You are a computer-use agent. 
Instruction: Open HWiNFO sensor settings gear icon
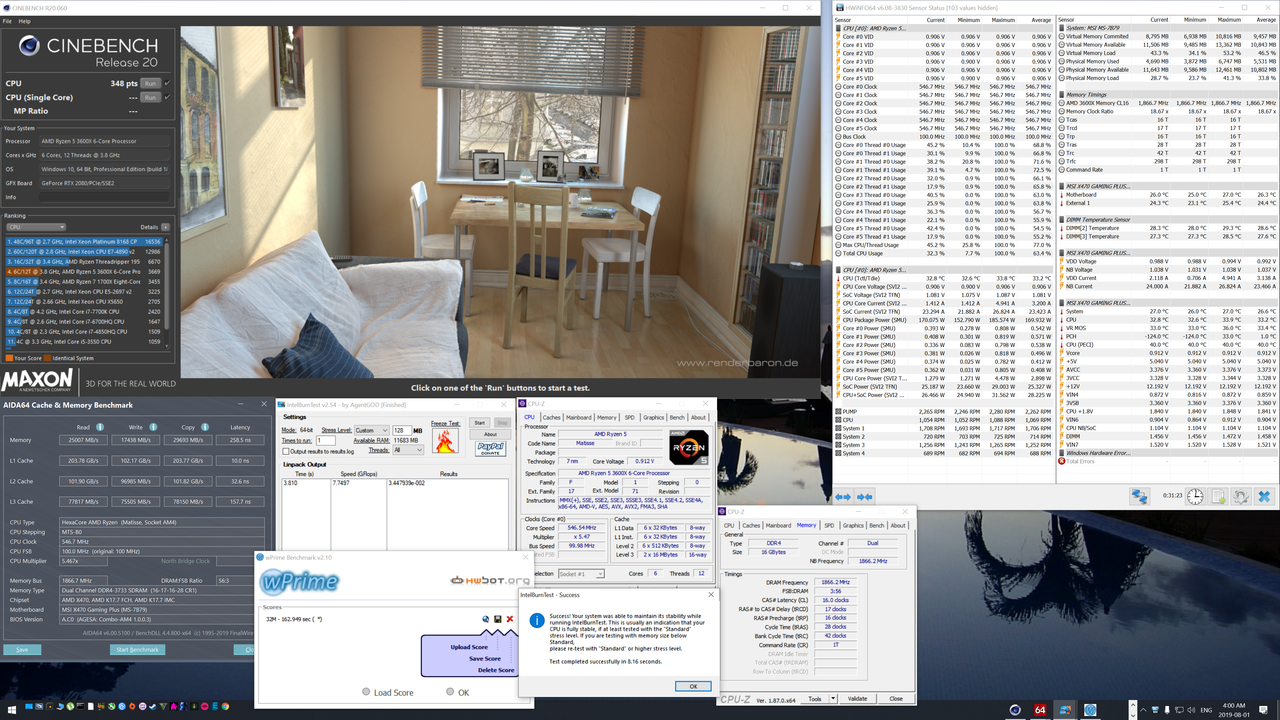coord(1241,496)
